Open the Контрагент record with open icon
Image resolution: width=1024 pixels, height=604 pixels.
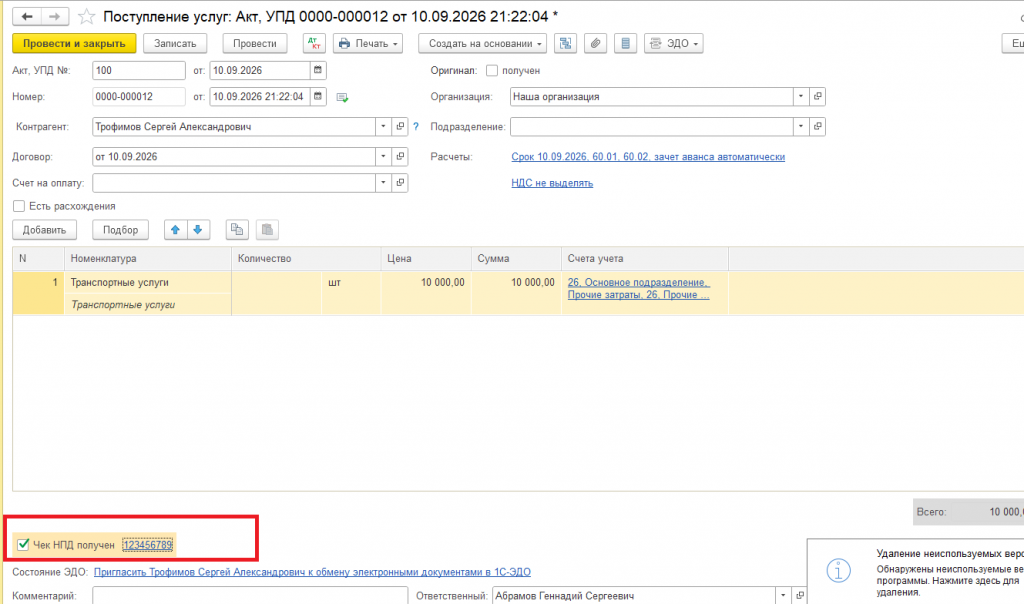(x=400, y=127)
